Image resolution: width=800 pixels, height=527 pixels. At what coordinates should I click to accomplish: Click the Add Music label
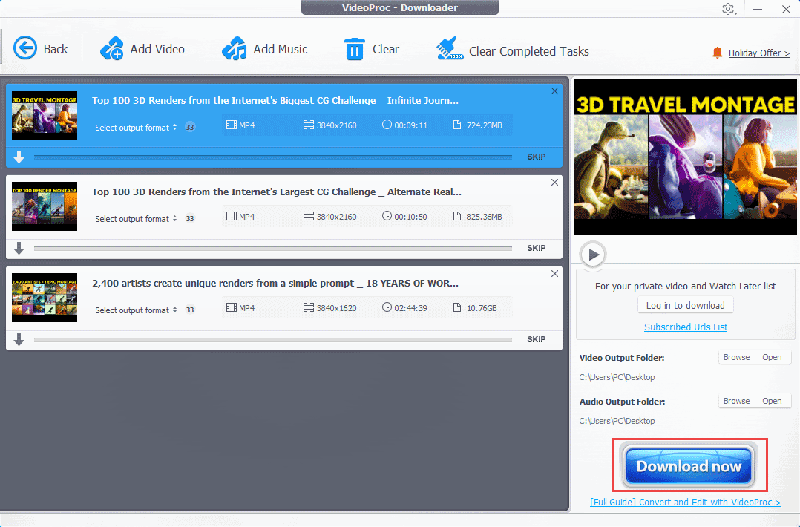tap(280, 49)
